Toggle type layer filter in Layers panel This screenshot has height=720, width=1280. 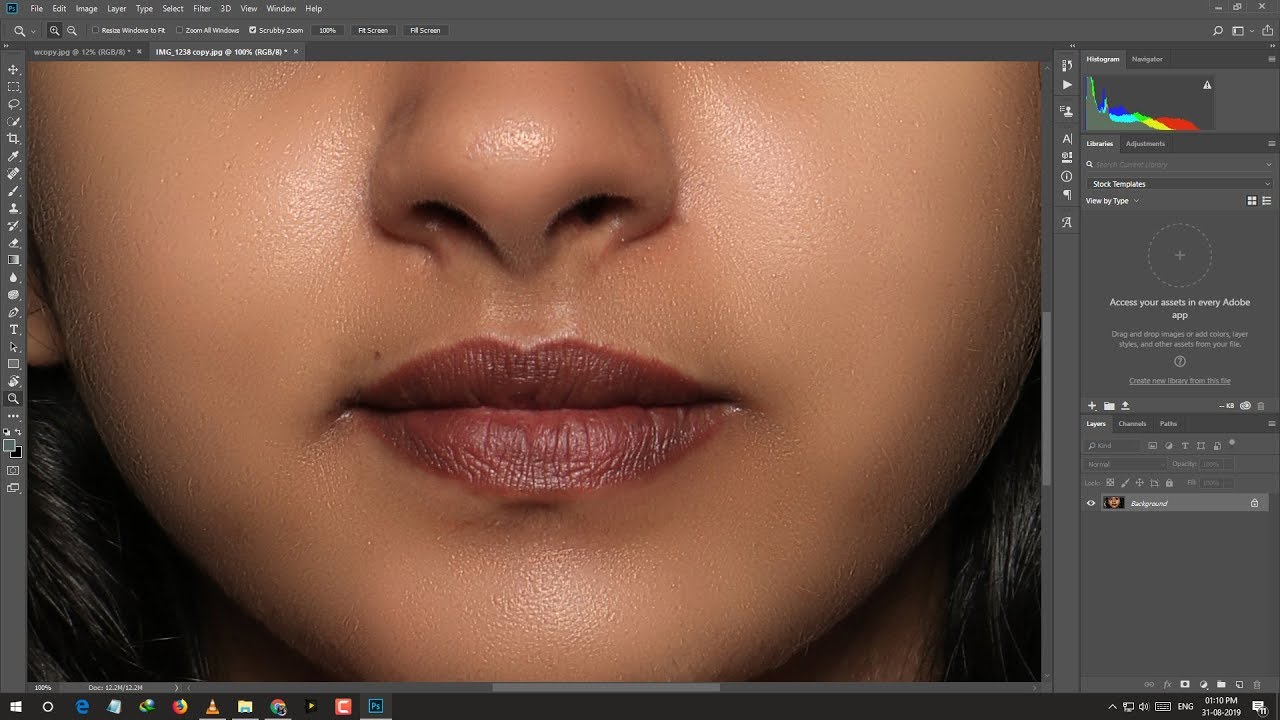click(x=1185, y=445)
